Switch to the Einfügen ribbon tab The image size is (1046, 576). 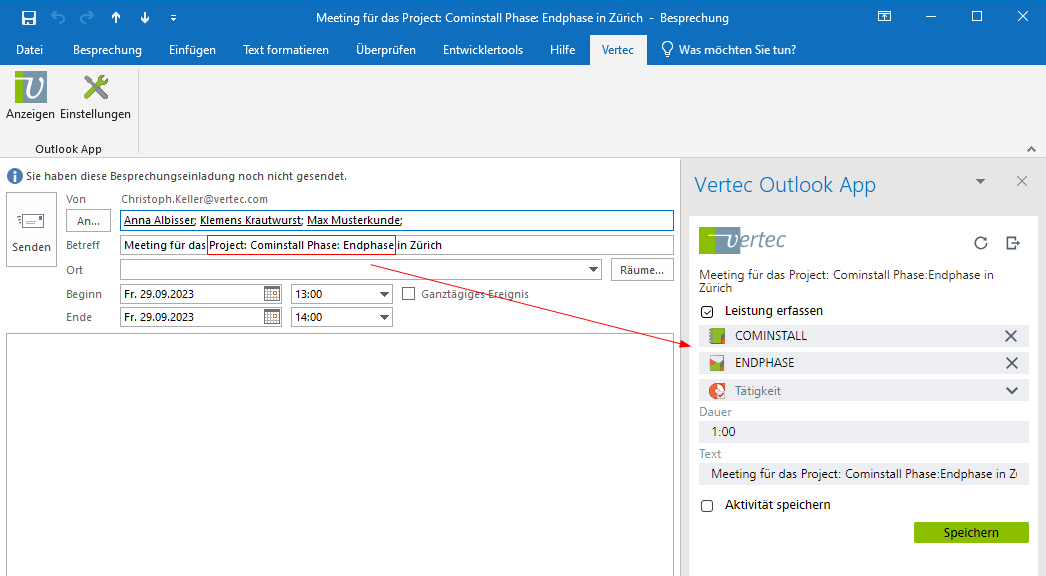pos(192,50)
